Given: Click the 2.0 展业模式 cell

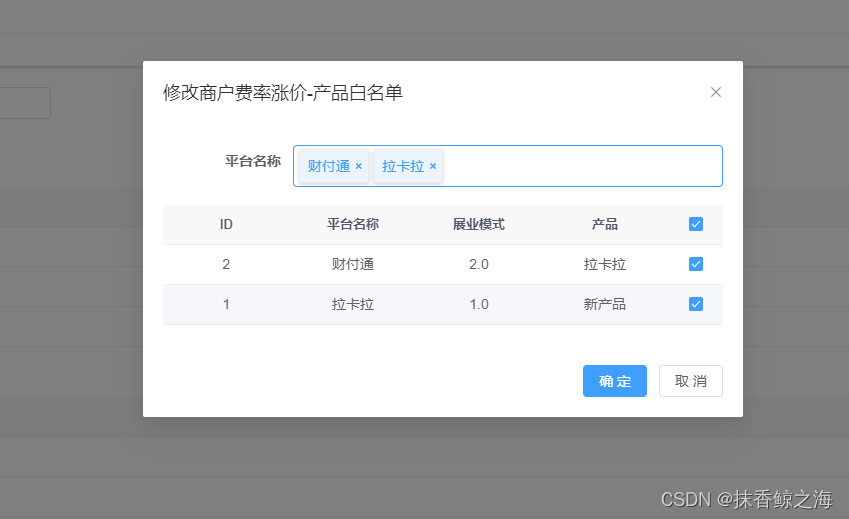Looking at the screenshot, I should (x=479, y=264).
